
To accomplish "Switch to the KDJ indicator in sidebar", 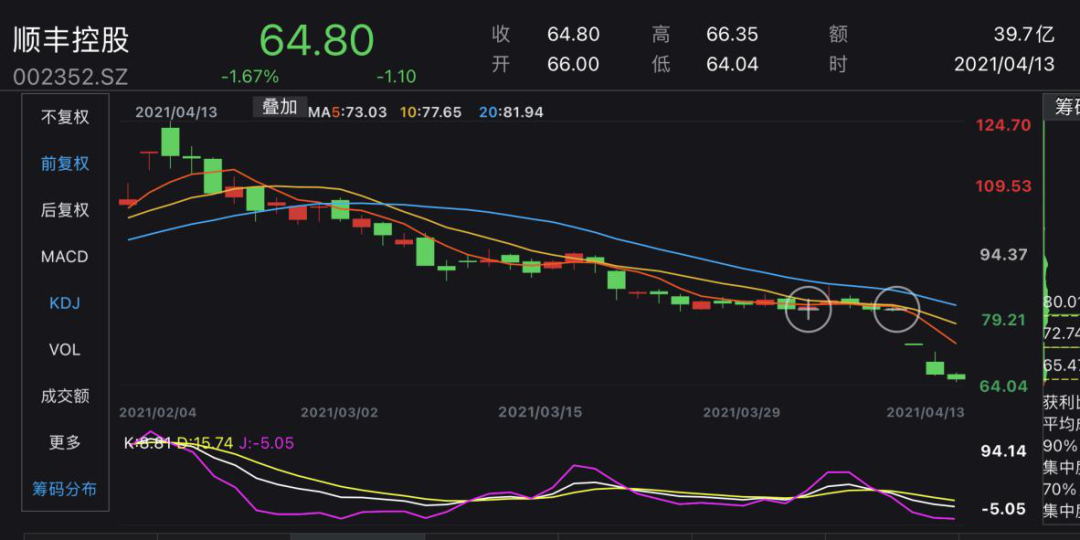I will [65, 303].
